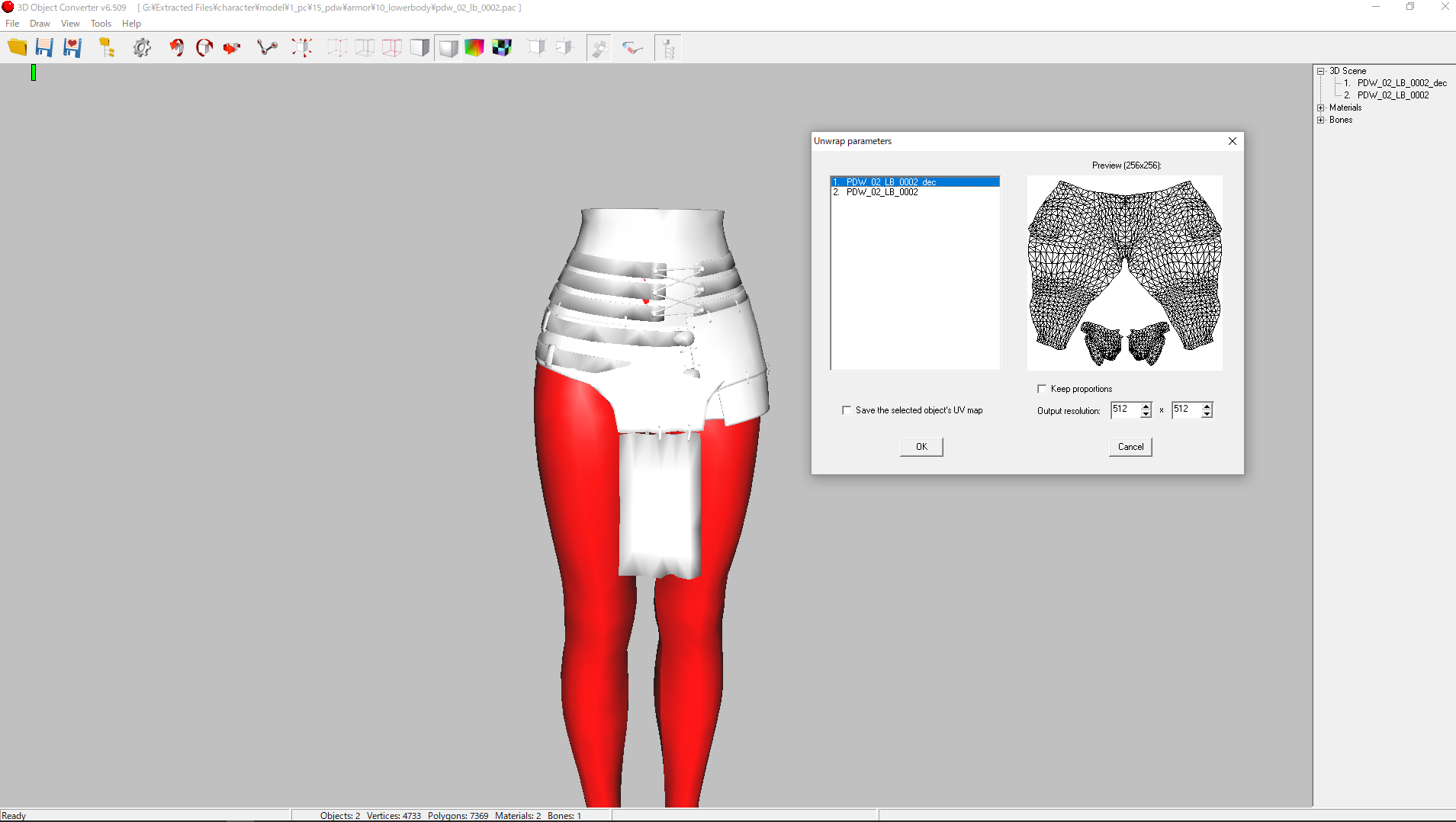Expand the Bones tree node
The height and width of the screenshot is (822, 1456).
coord(1321,120)
